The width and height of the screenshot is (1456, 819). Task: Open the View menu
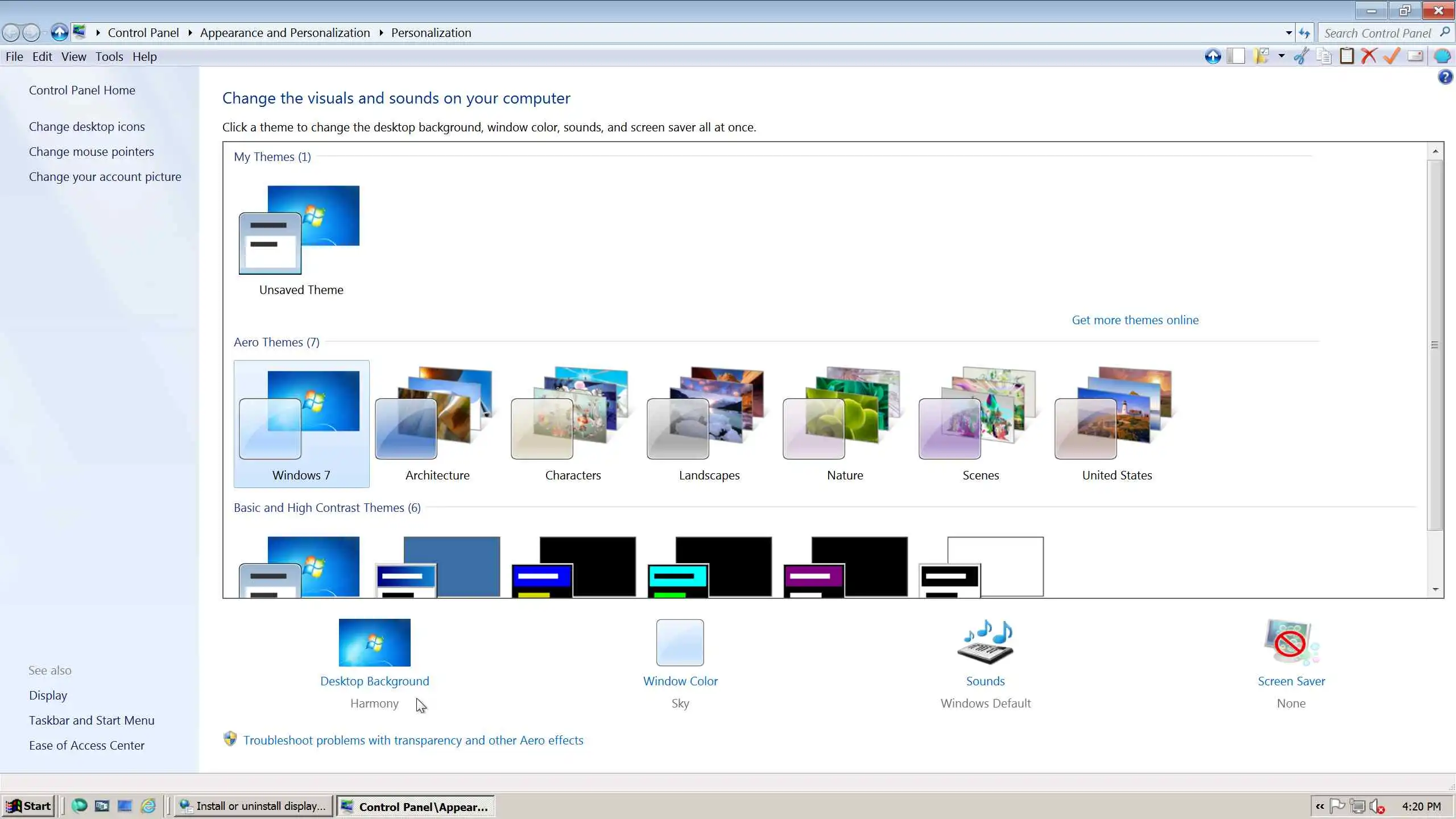73,57
